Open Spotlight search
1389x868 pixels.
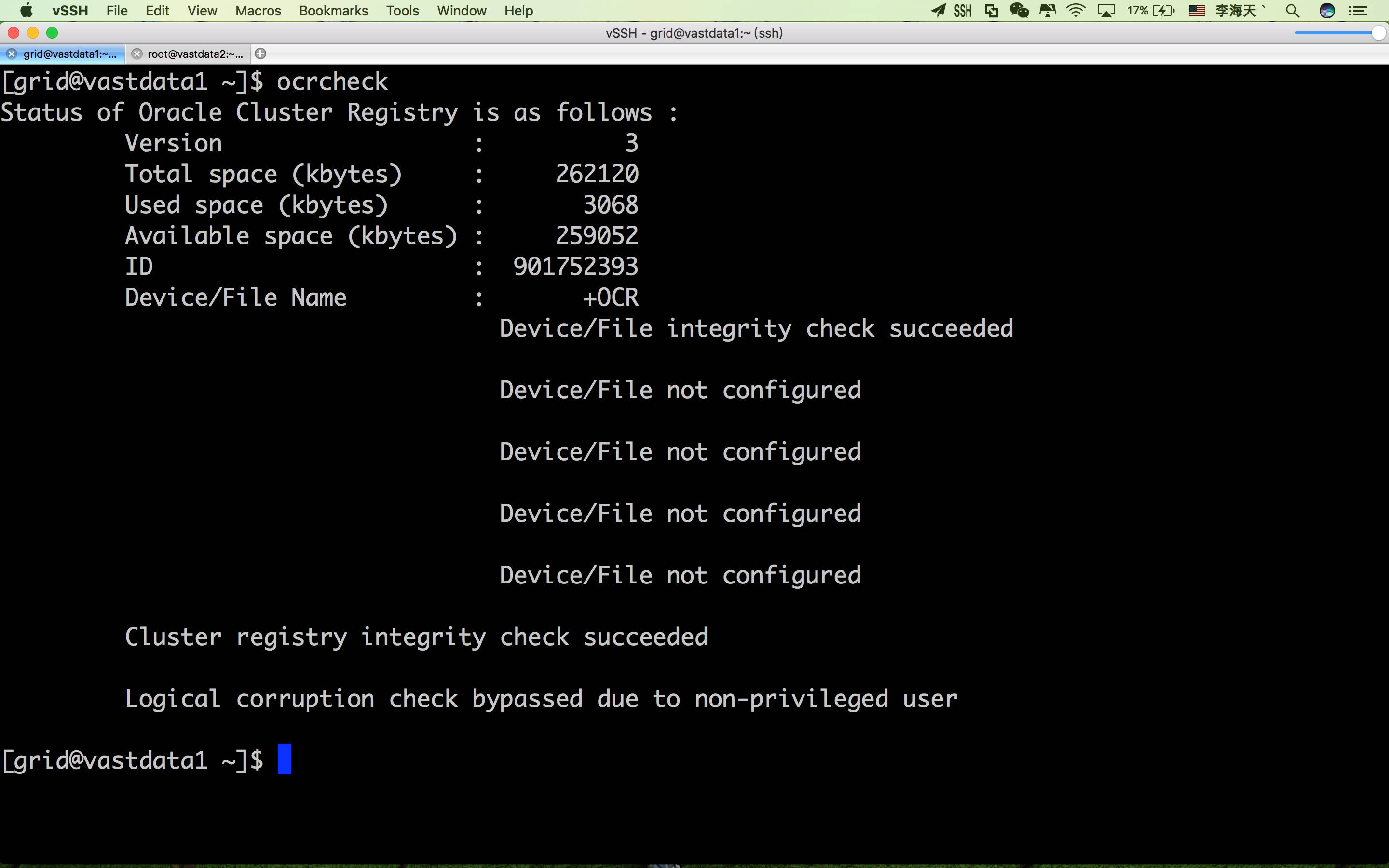tap(1293, 10)
